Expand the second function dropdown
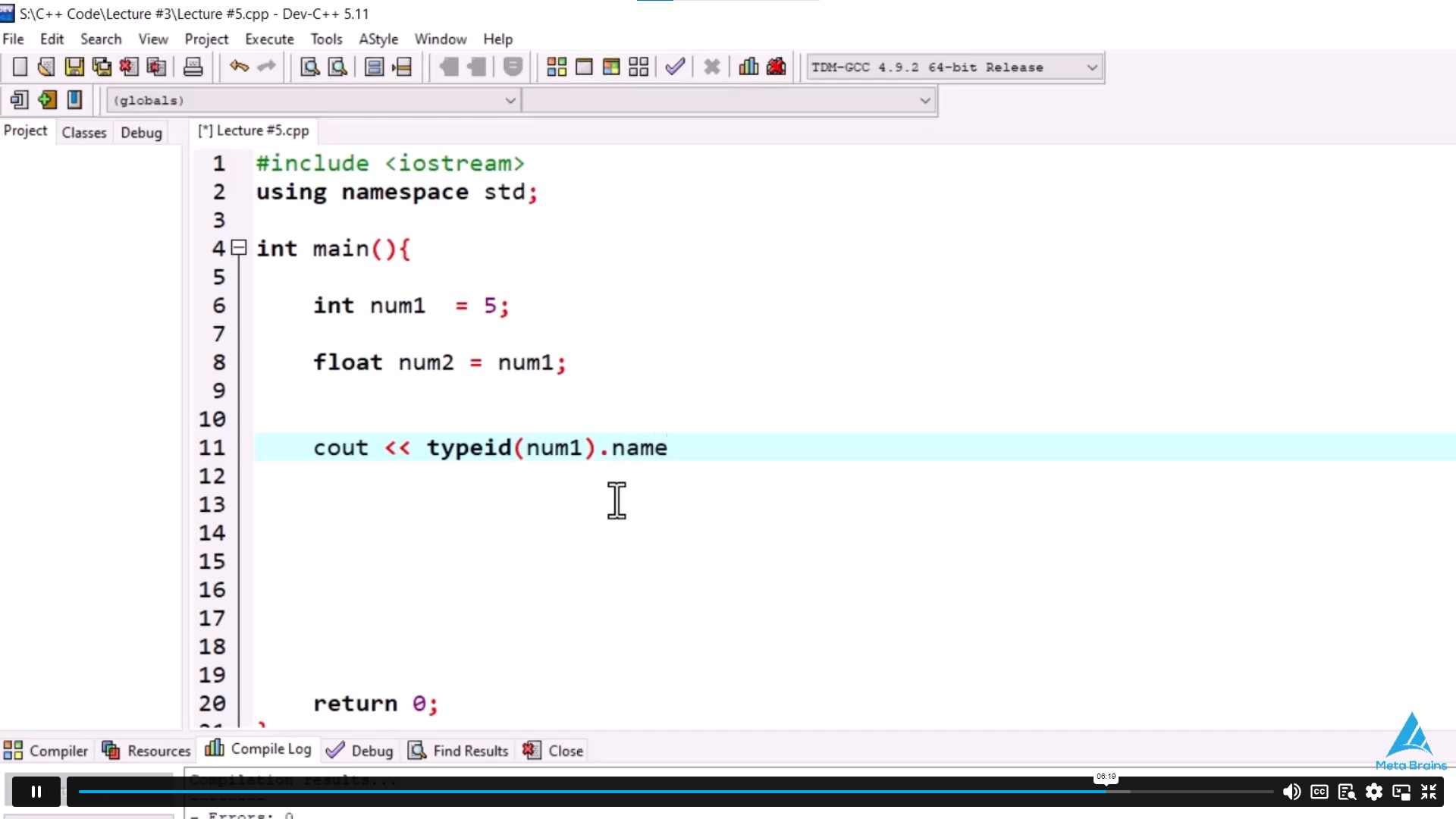Viewport: 1456px width, 819px height. pos(922,99)
